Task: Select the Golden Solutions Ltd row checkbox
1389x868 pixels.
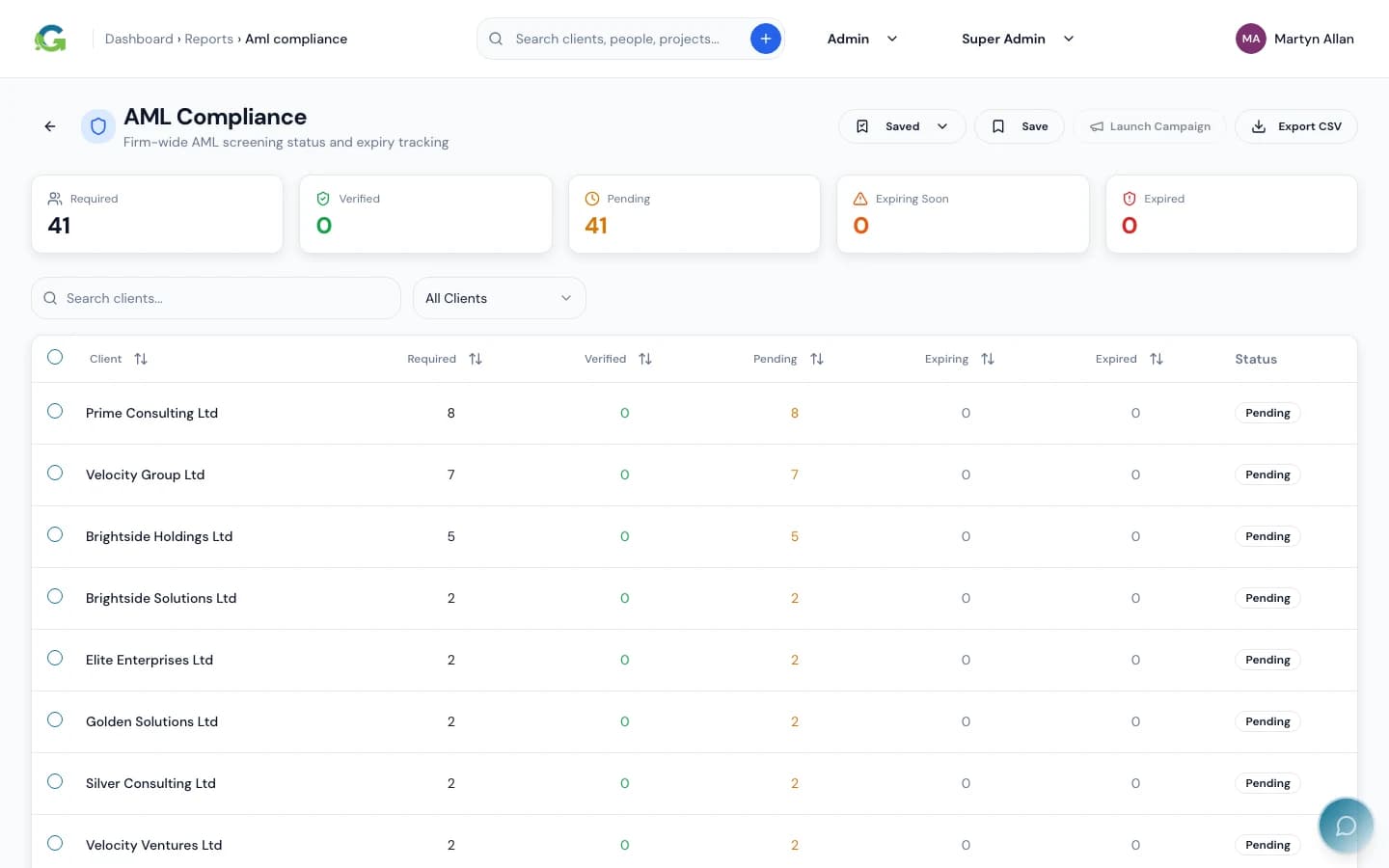Action: [x=55, y=719]
